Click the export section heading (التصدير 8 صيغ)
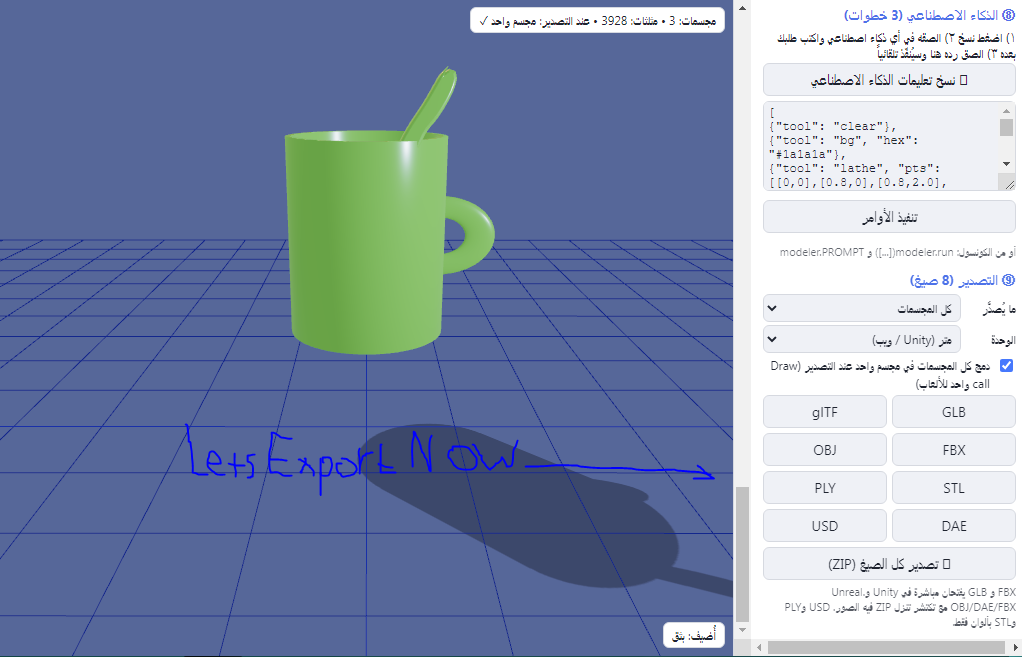This screenshot has height=657, width=1022. pos(963,280)
